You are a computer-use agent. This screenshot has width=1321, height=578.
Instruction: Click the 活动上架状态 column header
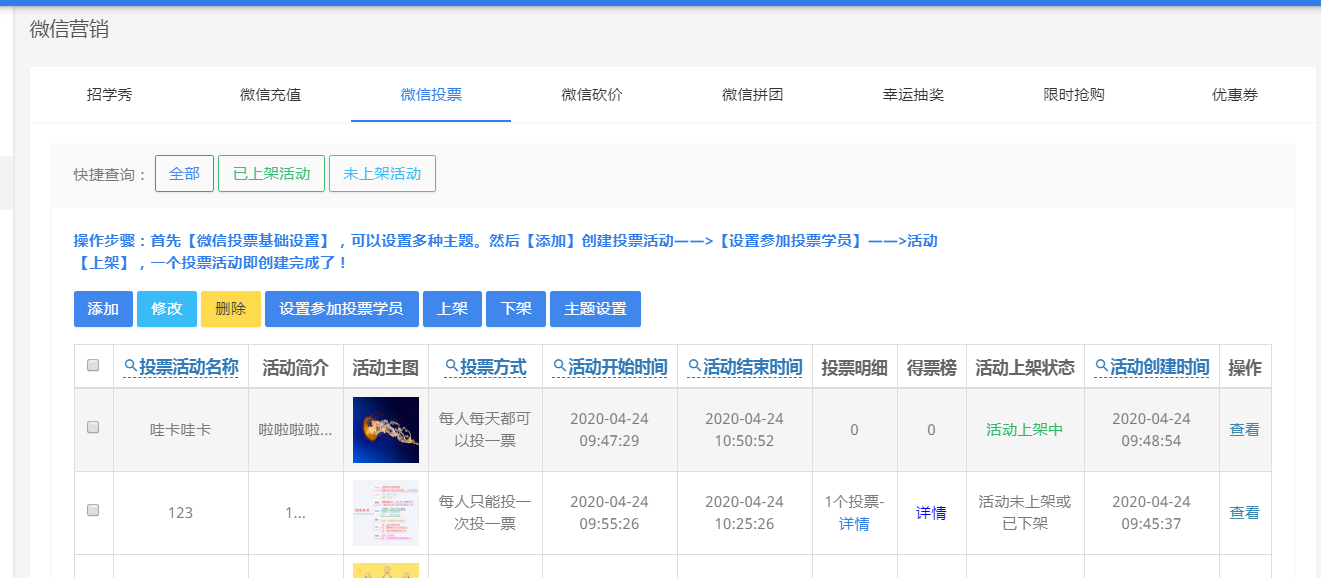click(x=1025, y=368)
